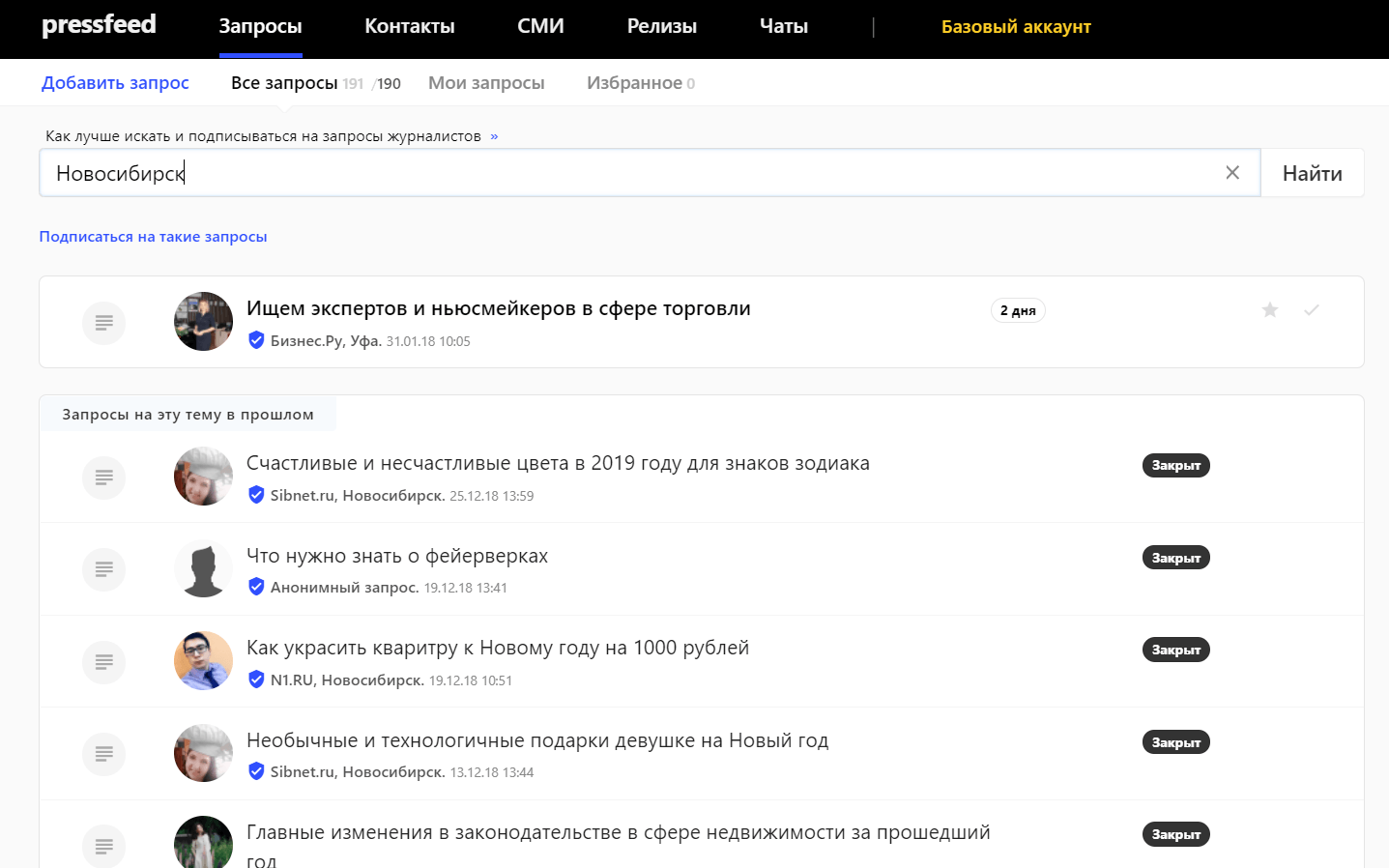
Task: Go to the Релизы section
Action: point(661,27)
